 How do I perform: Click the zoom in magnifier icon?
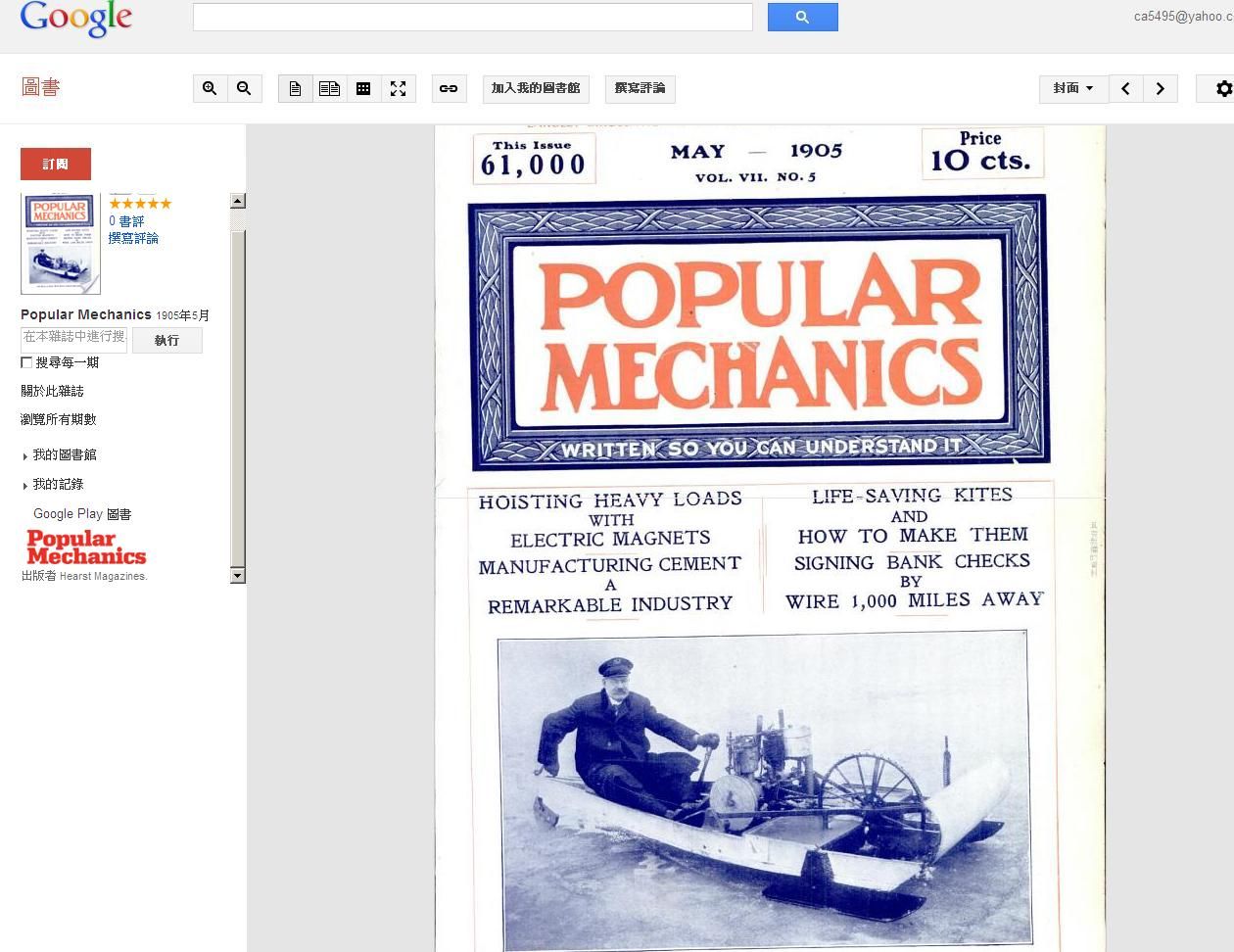tap(210, 88)
